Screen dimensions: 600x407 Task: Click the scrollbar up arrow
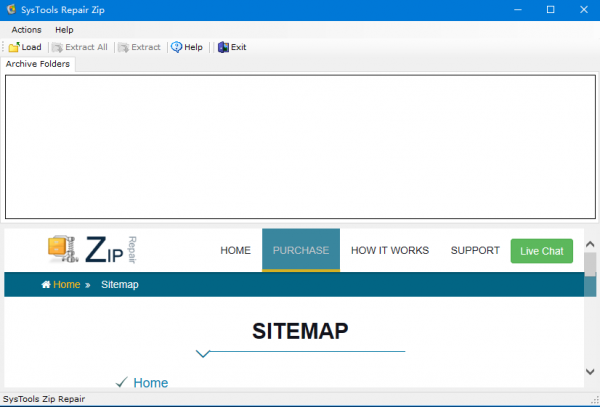[x=590, y=244]
